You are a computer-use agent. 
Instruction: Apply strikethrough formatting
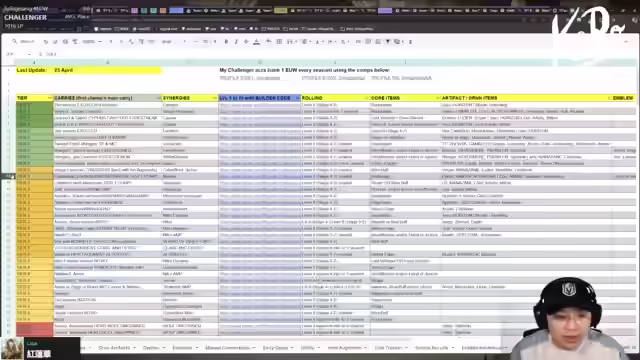tap(246, 42)
